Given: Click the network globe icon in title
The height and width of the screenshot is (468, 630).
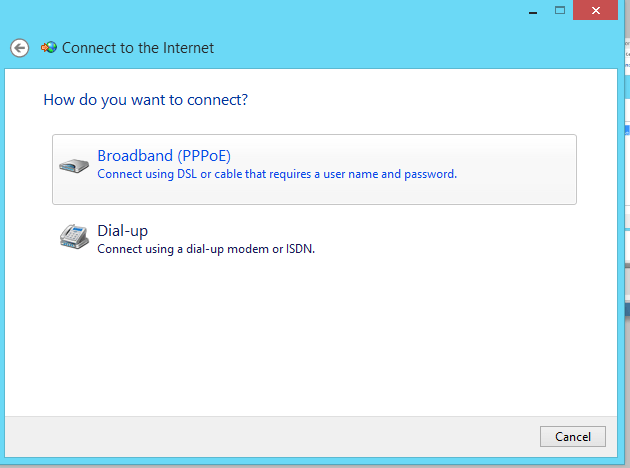Looking at the screenshot, I should 48,47.
